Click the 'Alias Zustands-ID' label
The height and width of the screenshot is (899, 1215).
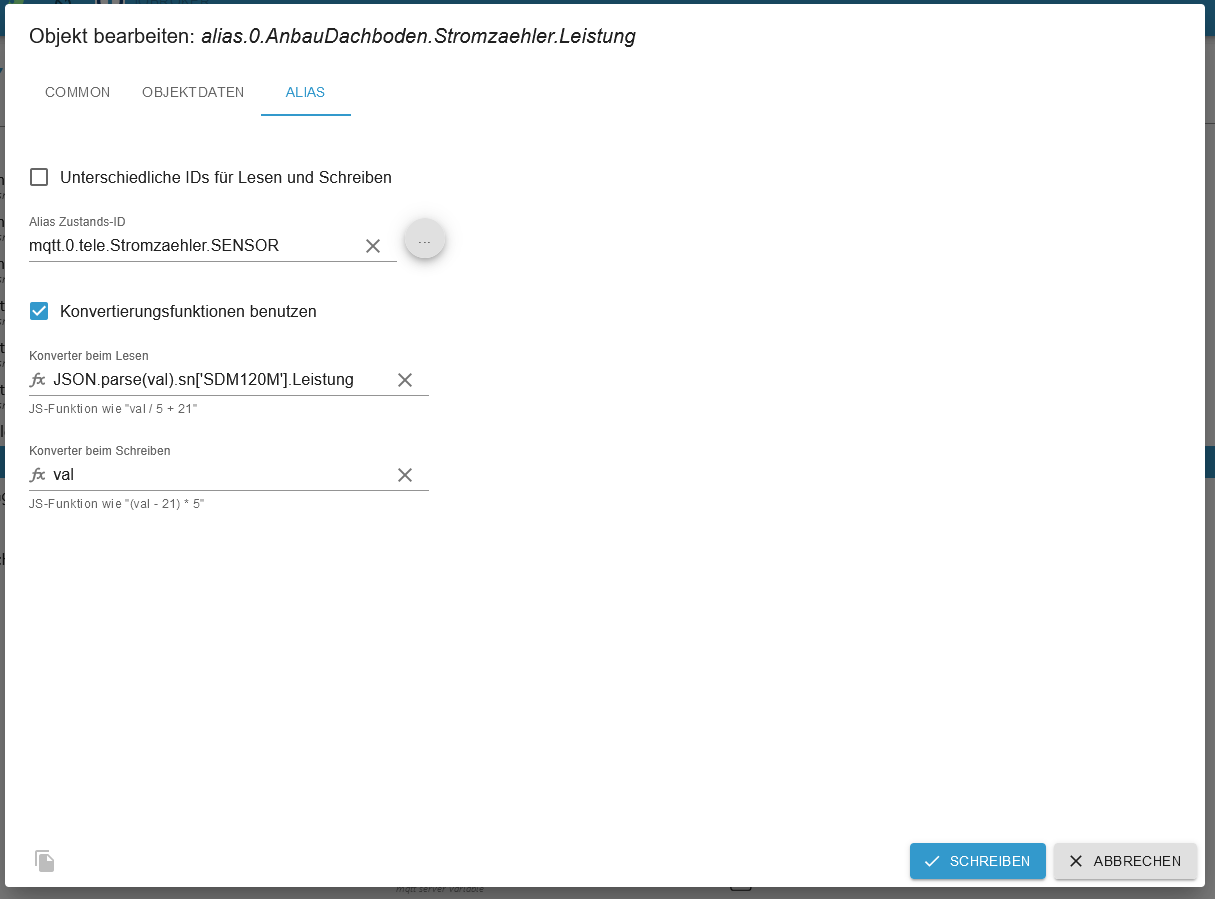click(x=77, y=222)
